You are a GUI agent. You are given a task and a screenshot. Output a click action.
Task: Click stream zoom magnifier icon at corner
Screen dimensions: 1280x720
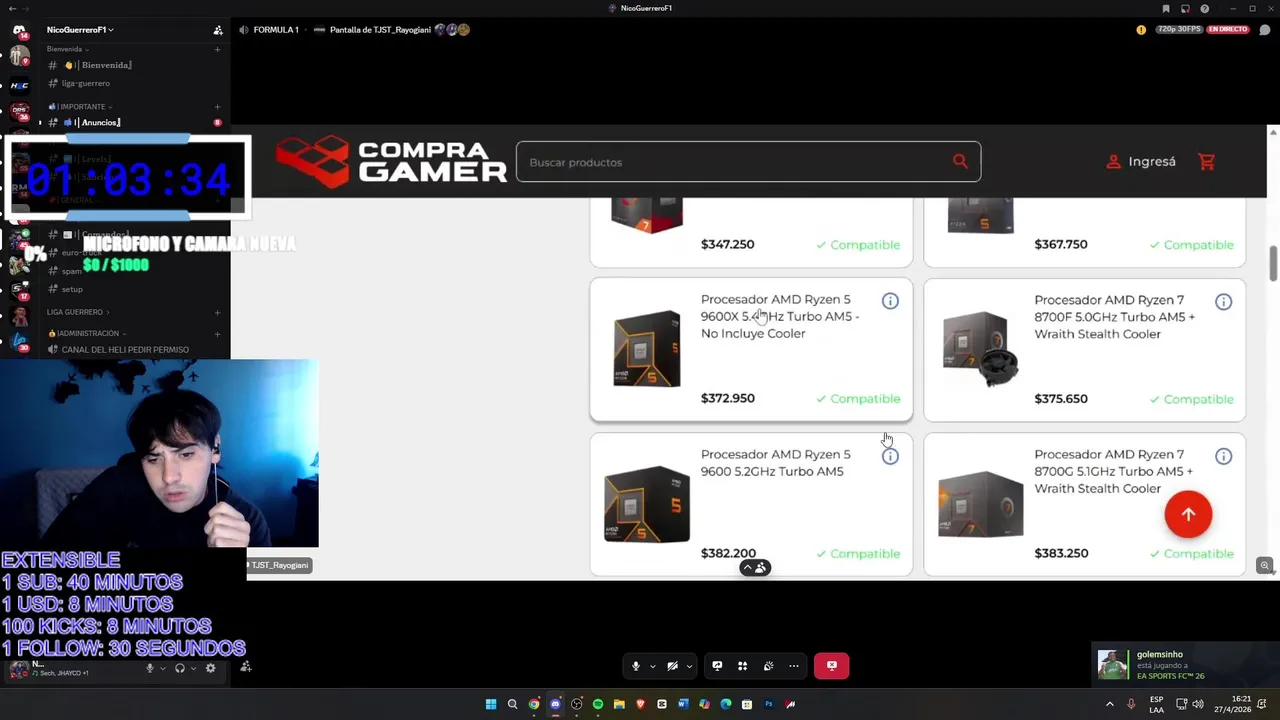[x=1265, y=566]
